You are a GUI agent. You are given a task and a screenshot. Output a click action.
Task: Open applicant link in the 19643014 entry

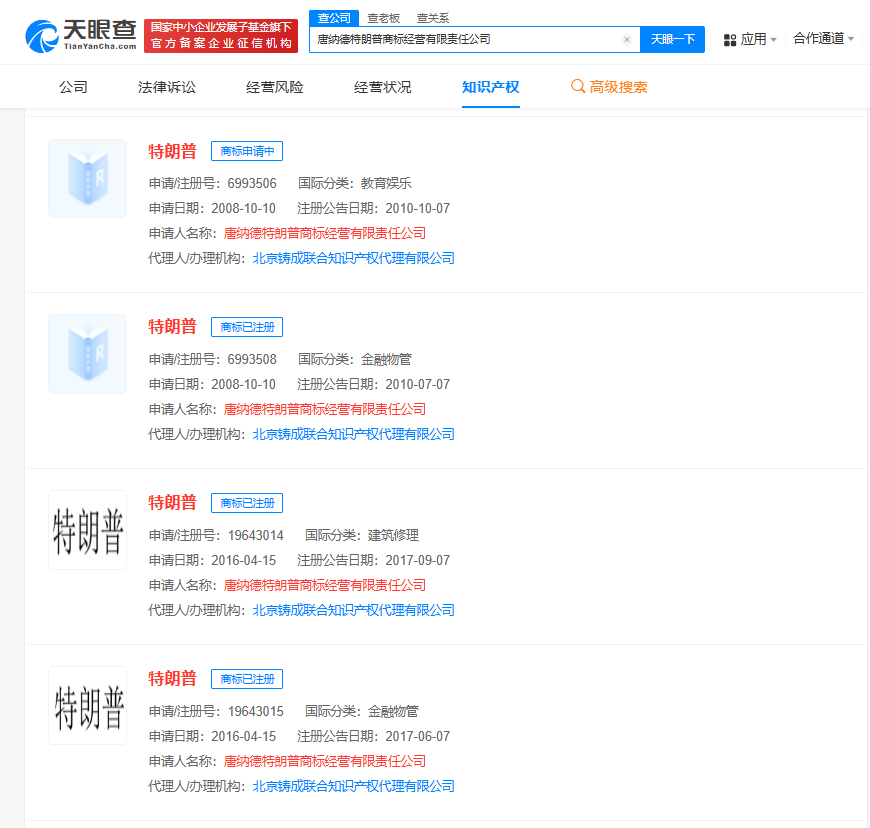(325, 585)
